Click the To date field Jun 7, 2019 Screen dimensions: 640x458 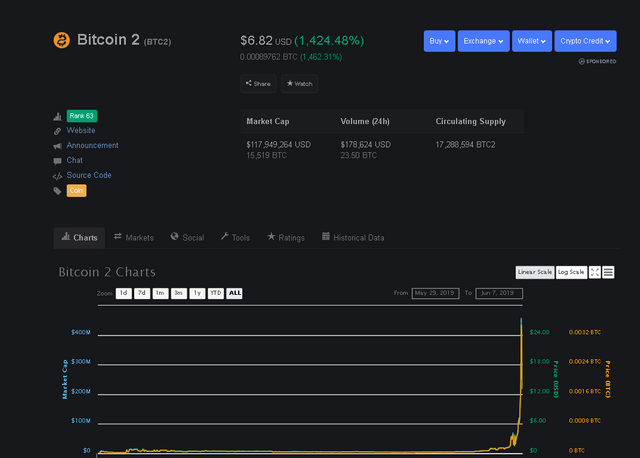499,293
